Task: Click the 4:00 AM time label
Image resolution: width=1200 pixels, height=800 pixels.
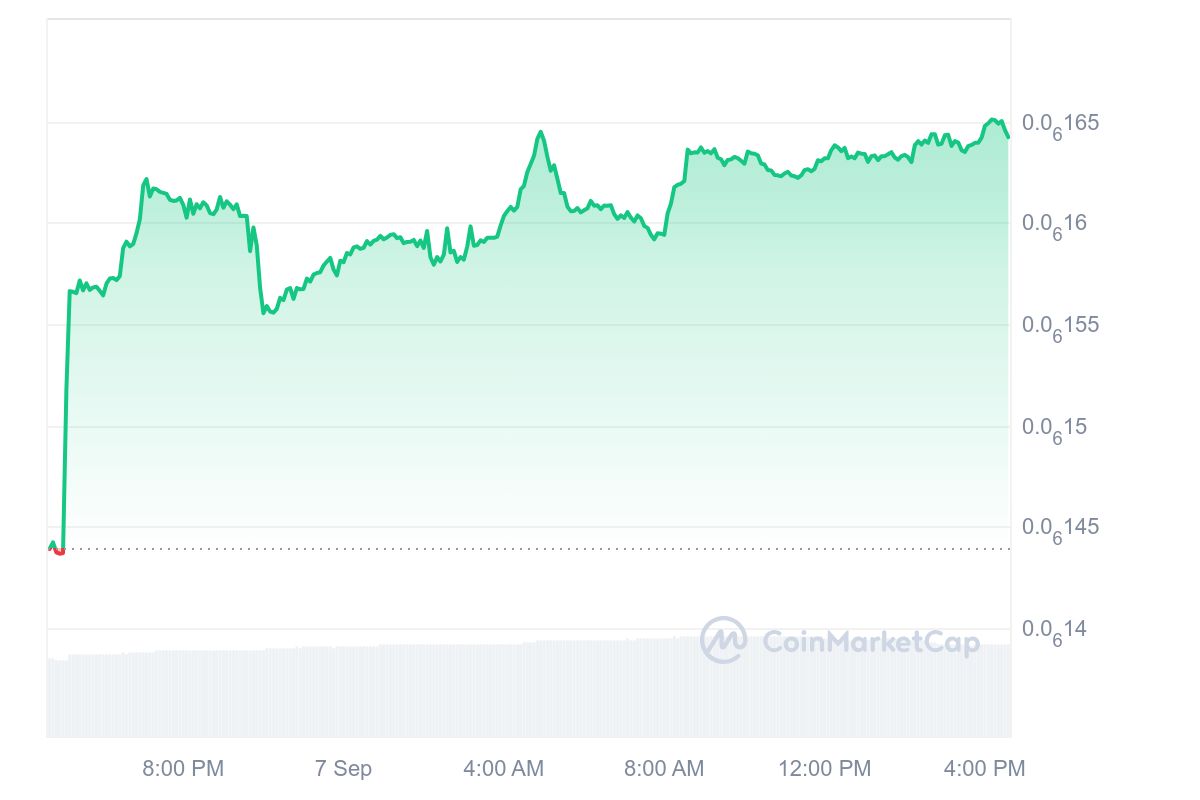Action: (x=503, y=769)
